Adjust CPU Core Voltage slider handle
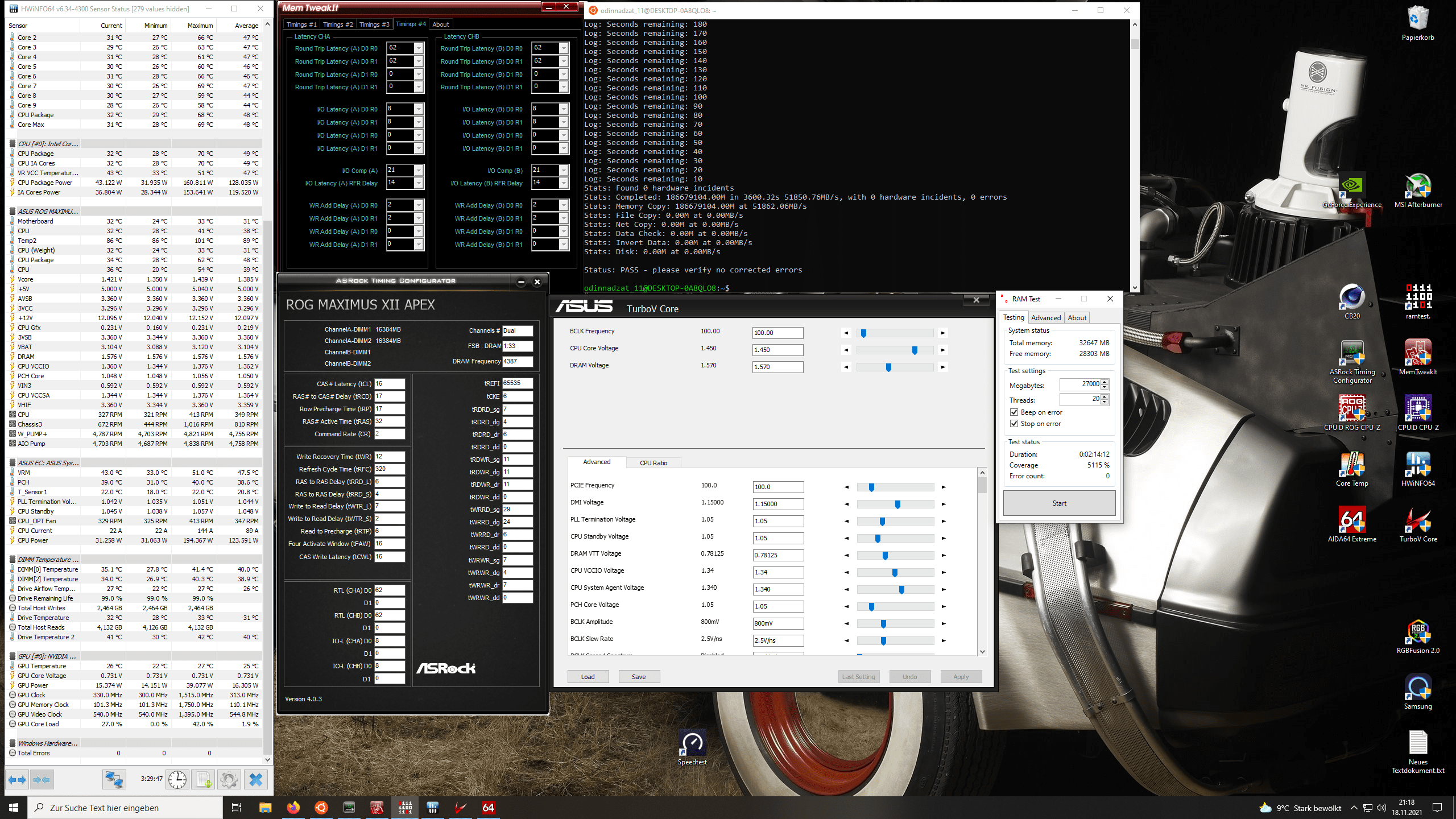This screenshot has width=1456, height=819. pos(915,350)
